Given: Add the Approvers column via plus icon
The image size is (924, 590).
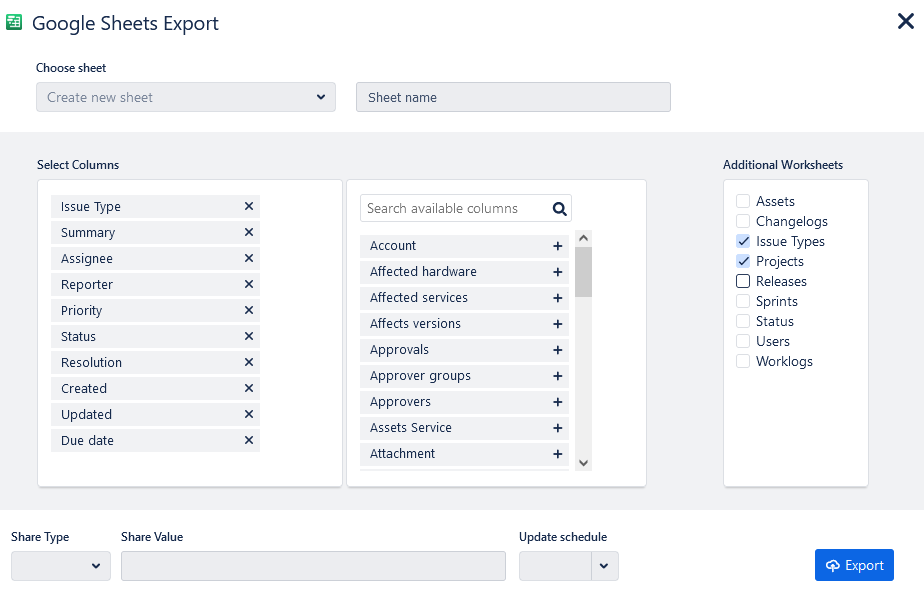Looking at the screenshot, I should point(558,402).
